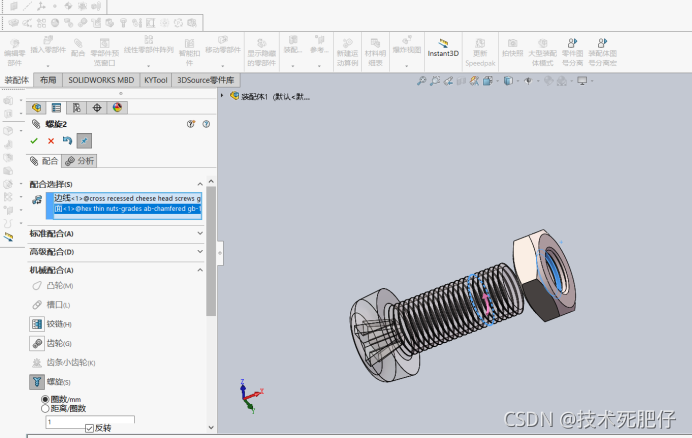
Task: Click the blue undo arrow in 螺旋2 panel
Action: (67, 140)
